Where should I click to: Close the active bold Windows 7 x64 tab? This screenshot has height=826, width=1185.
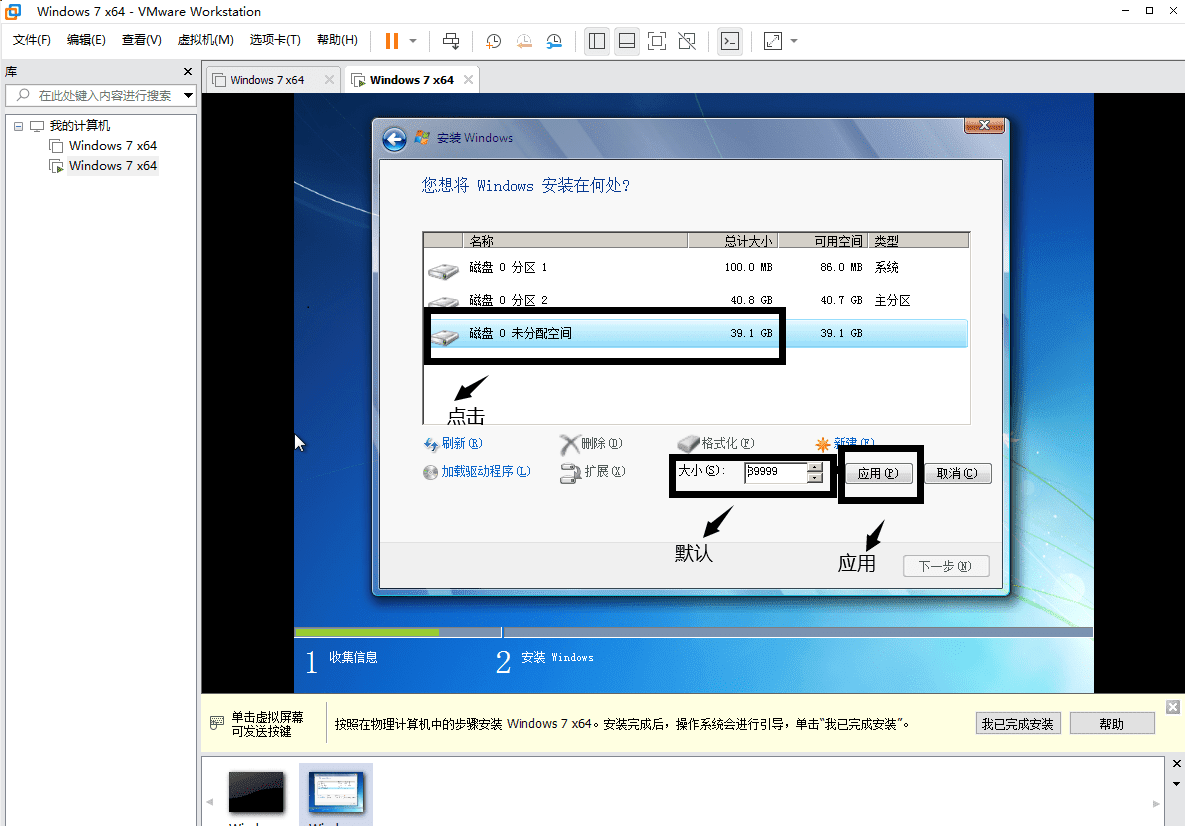point(469,79)
